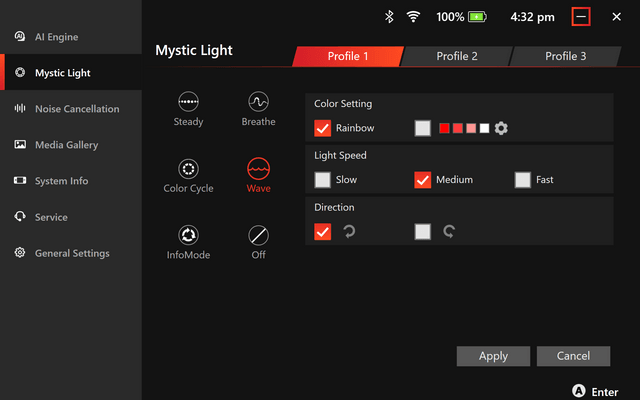Open the Service sidebar entry
This screenshot has height=400, width=640.
[71, 216]
